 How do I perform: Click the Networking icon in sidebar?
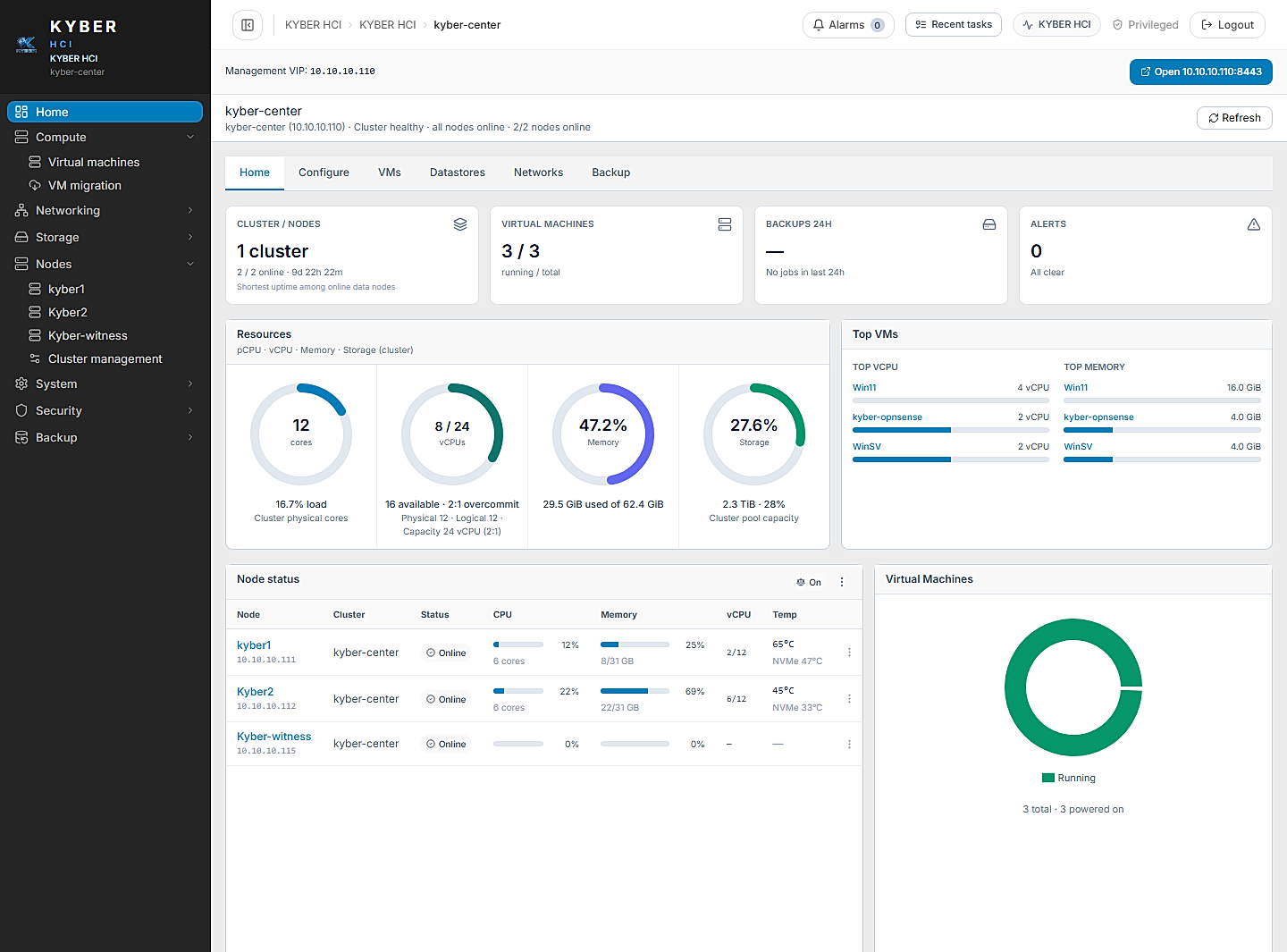coord(21,210)
